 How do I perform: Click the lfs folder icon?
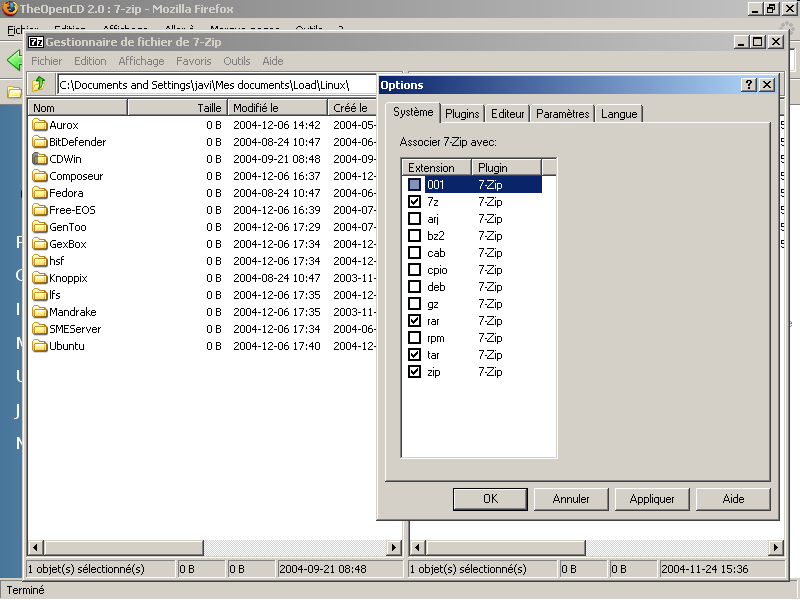point(39,295)
